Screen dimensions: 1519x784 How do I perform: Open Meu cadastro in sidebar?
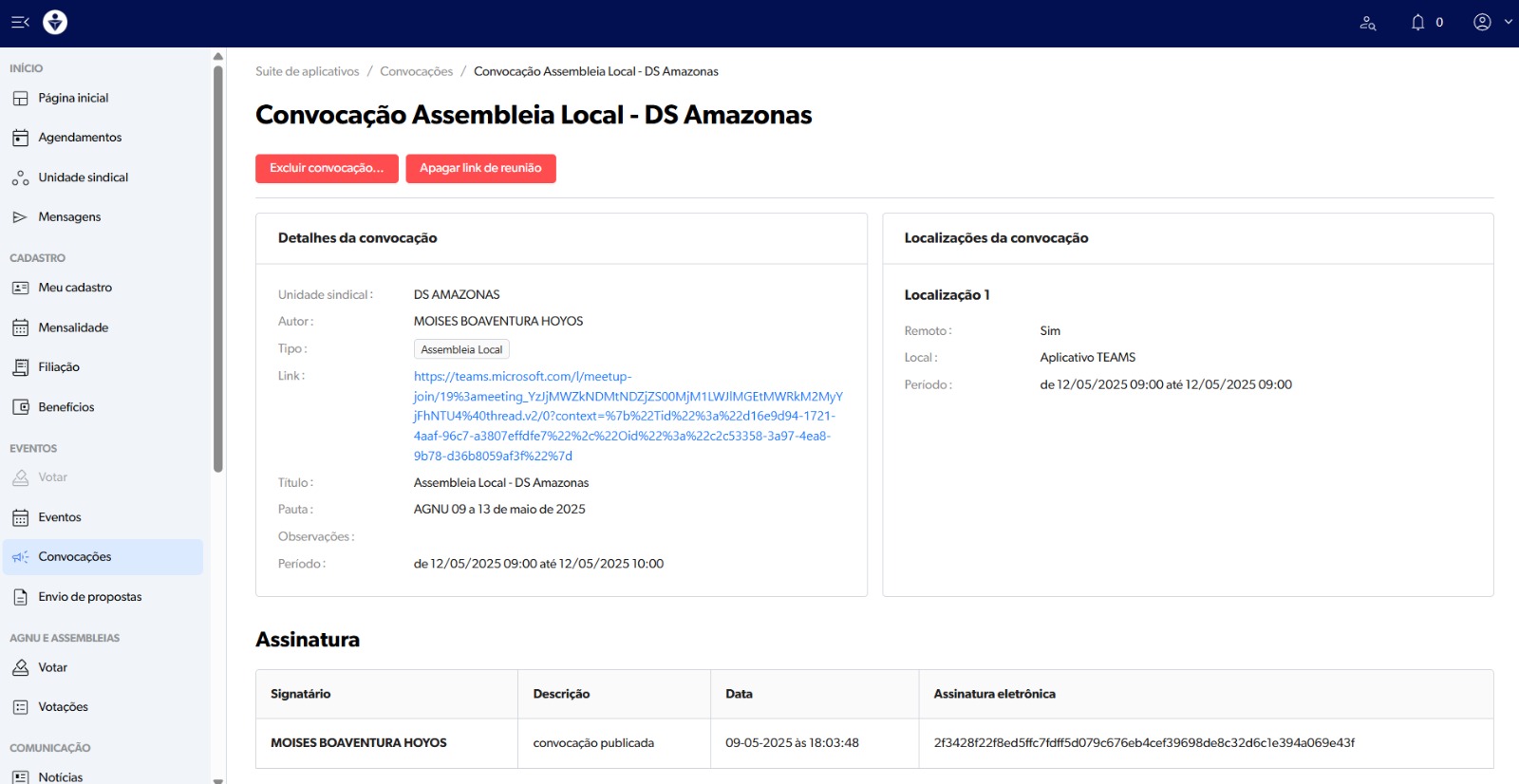point(75,288)
